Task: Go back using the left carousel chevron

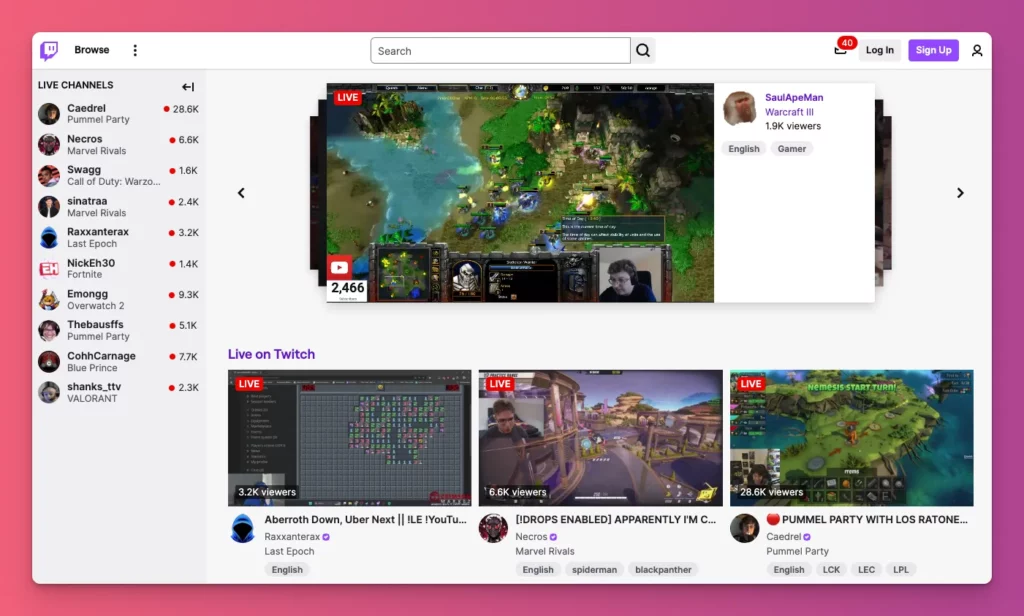Action: tap(241, 193)
